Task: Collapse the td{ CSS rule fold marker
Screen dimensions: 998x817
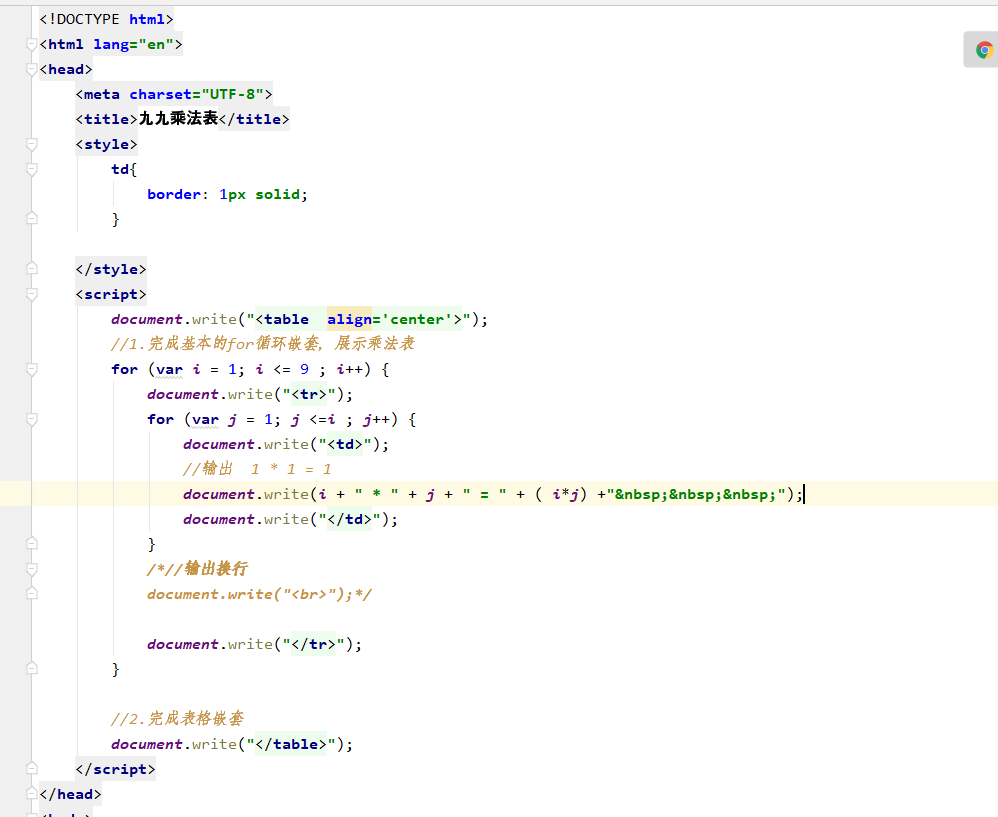Action: pyautogui.click(x=31, y=169)
